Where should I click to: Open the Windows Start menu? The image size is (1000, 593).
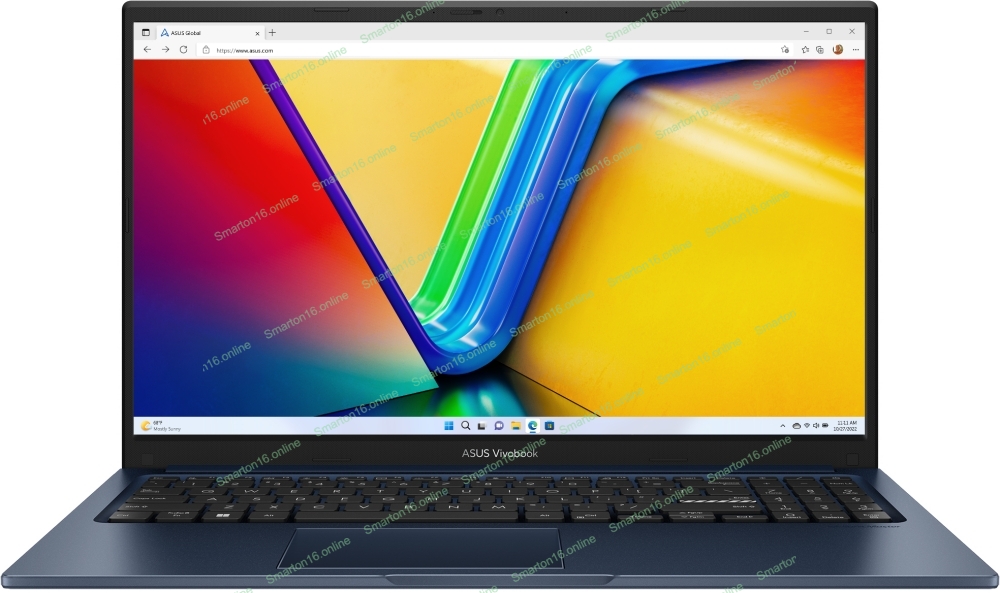[x=449, y=425]
